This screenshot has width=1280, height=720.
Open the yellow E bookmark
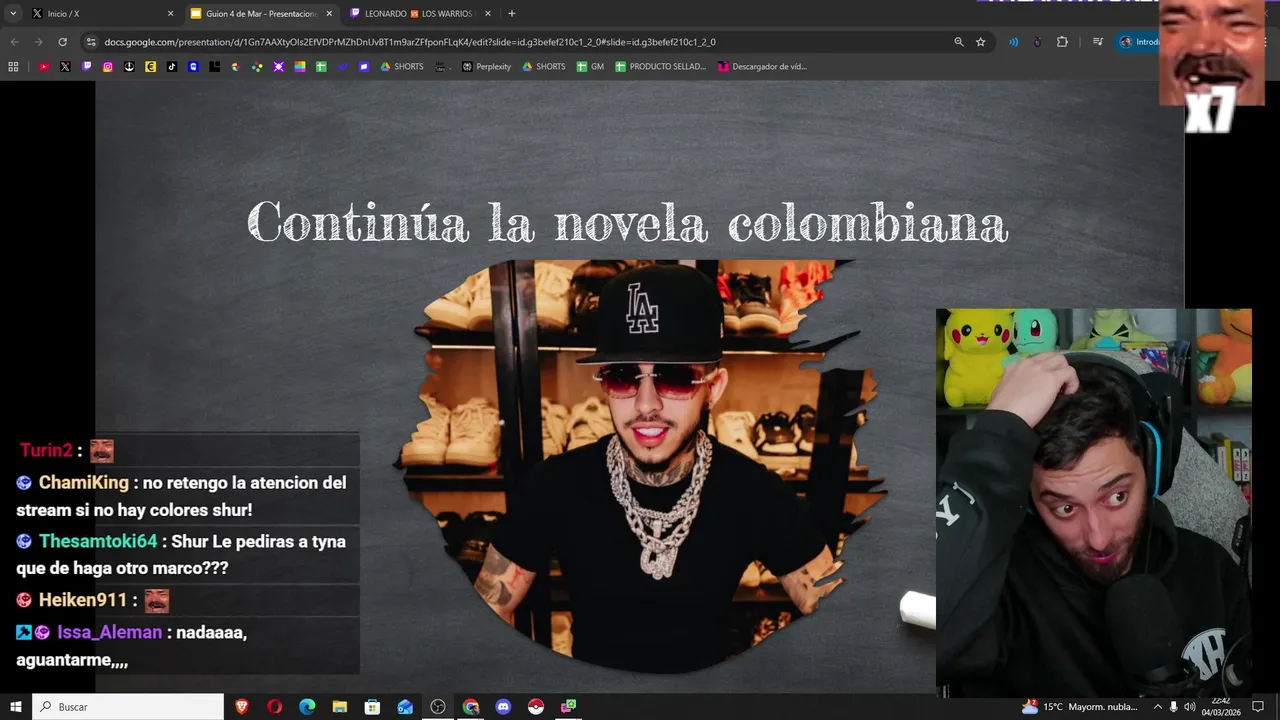point(151,67)
